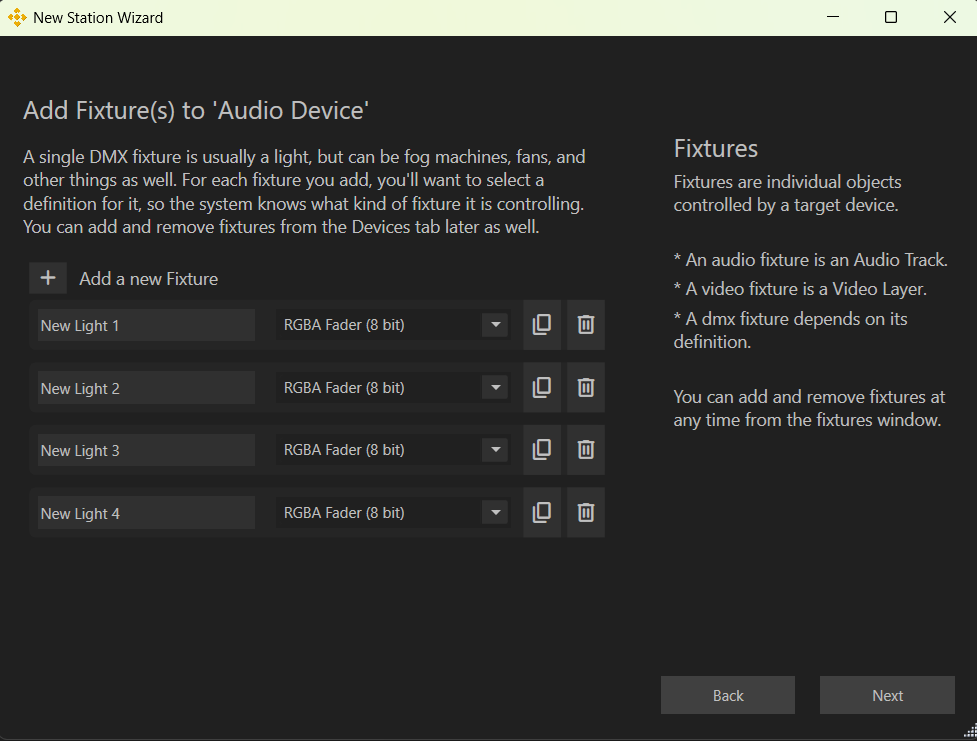Delete the New Light 2 fixture
The width and height of the screenshot is (977, 741).
(x=586, y=388)
